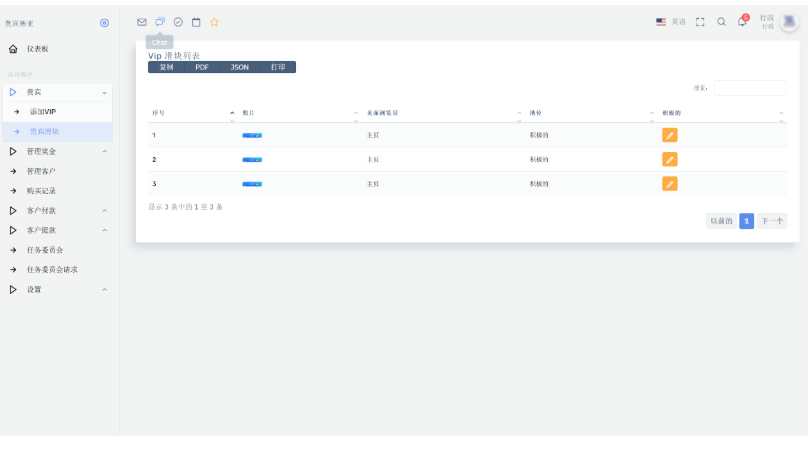Click the 下一个 next page button
Viewport: 808px width, 451px height.
click(x=772, y=221)
